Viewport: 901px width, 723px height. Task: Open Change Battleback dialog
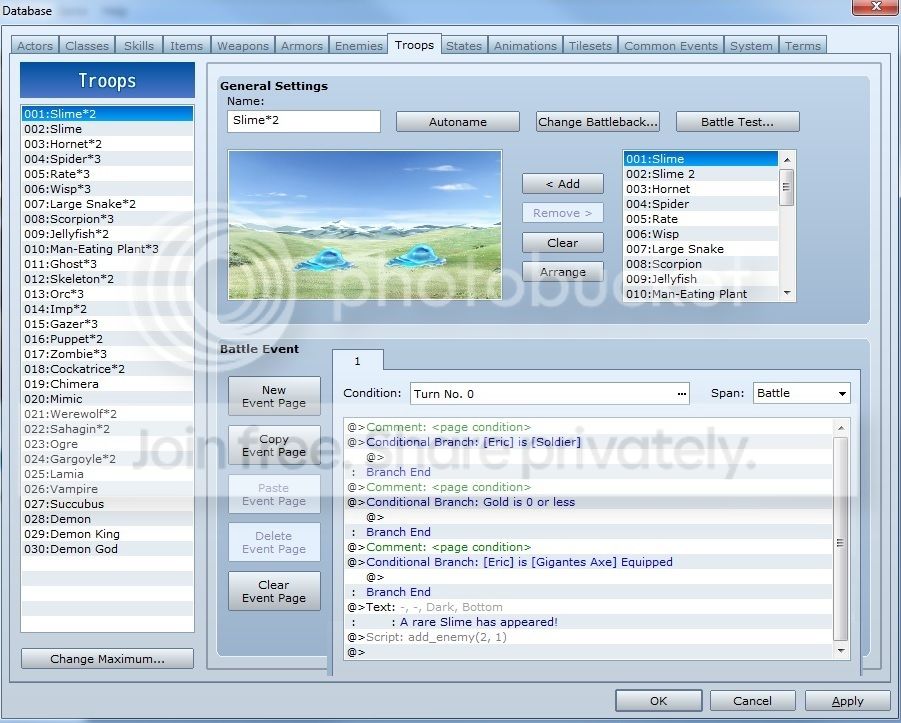[598, 122]
